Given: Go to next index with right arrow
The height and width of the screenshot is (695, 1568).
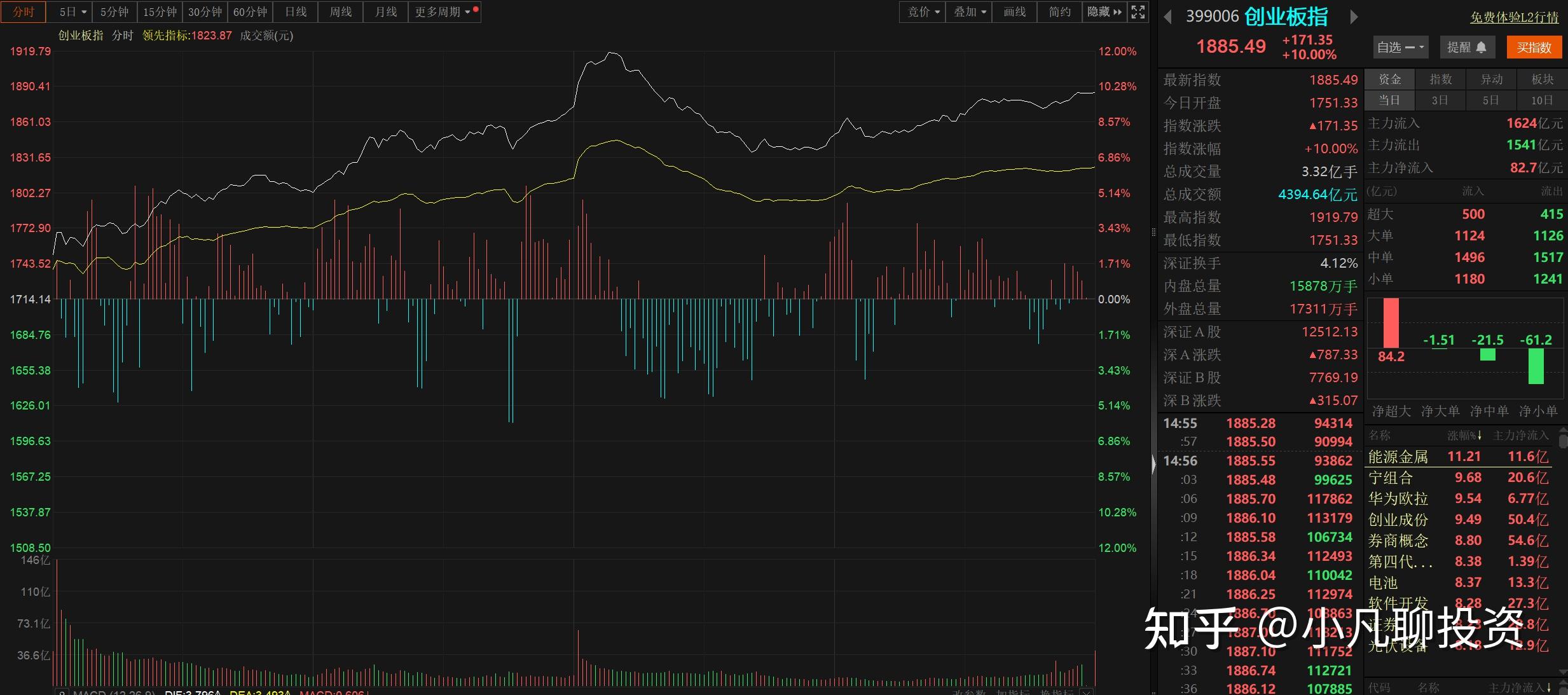Looking at the screenshot, I should pos(1354,17).
